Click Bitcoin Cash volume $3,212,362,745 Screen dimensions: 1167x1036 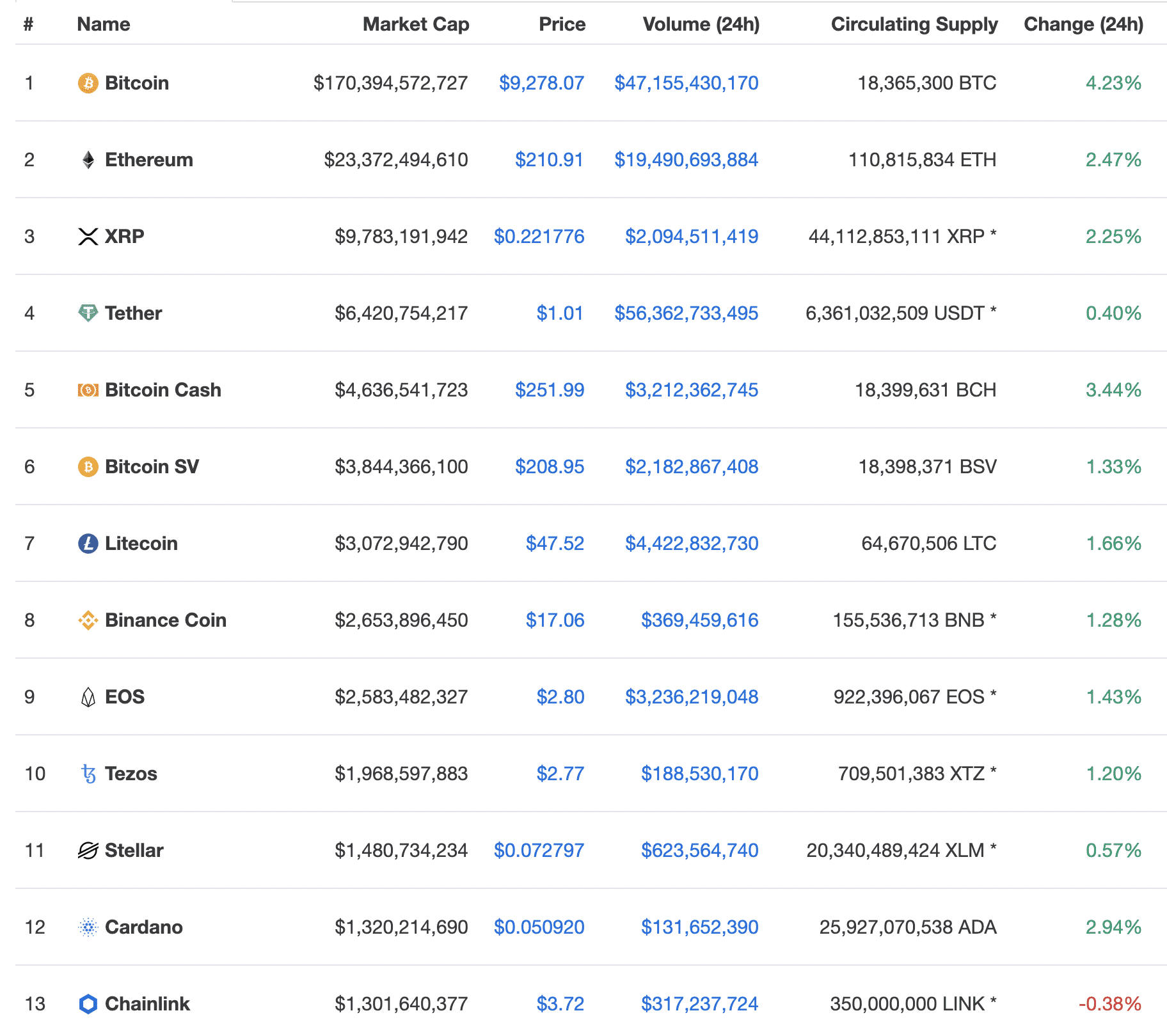point(692,390)
